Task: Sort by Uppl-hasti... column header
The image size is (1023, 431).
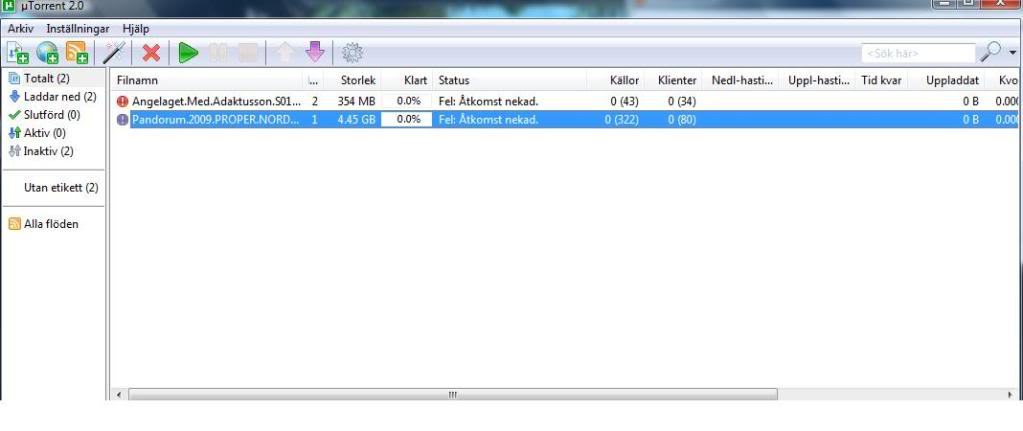Action: click(819, 80)
